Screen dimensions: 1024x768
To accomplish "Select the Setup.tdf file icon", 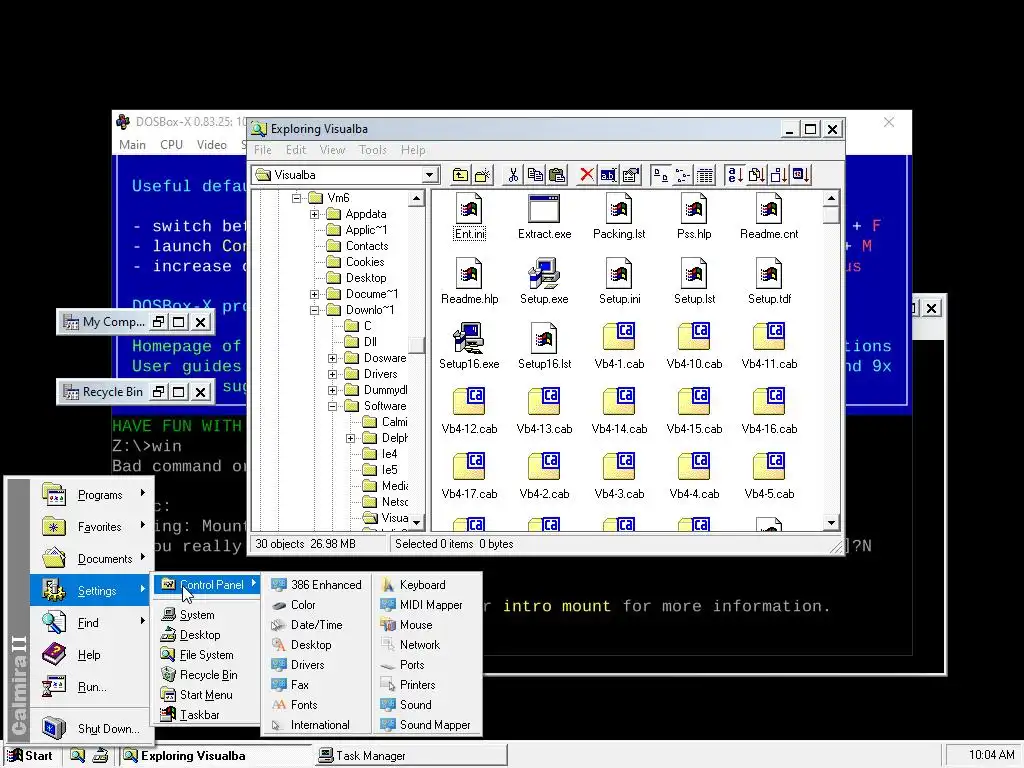I will pos(769,274).
